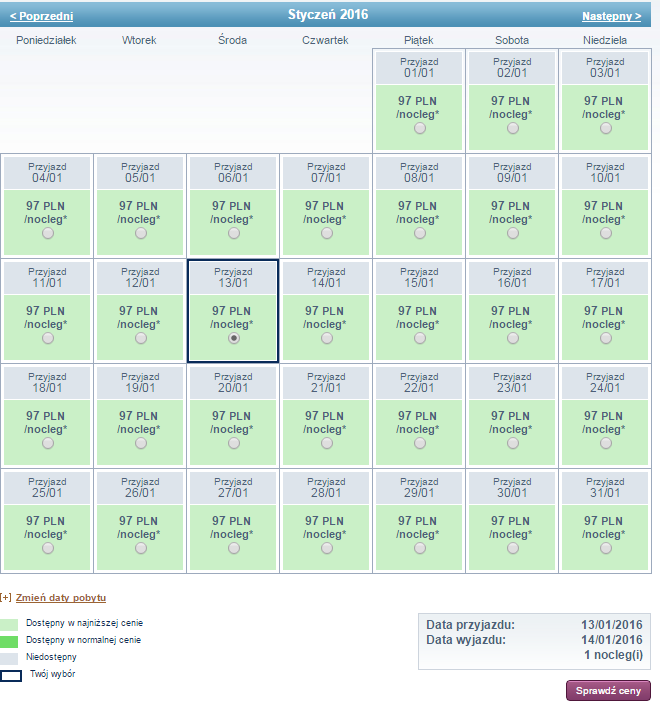The height and width of the screenshot is (703, 660).
Task: Choose the 31/01 arrival radio button
Action: point(606,548)
